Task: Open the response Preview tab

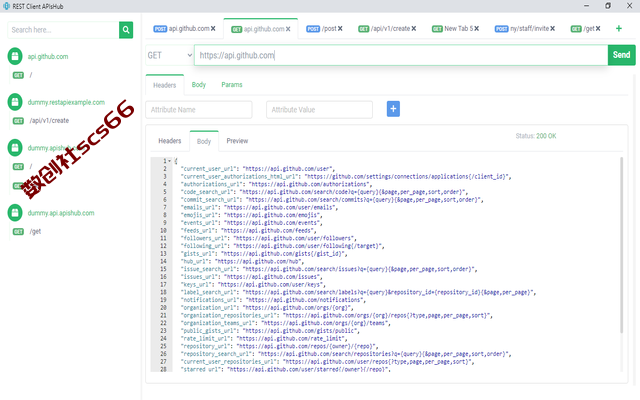Action: pos(237,141)
